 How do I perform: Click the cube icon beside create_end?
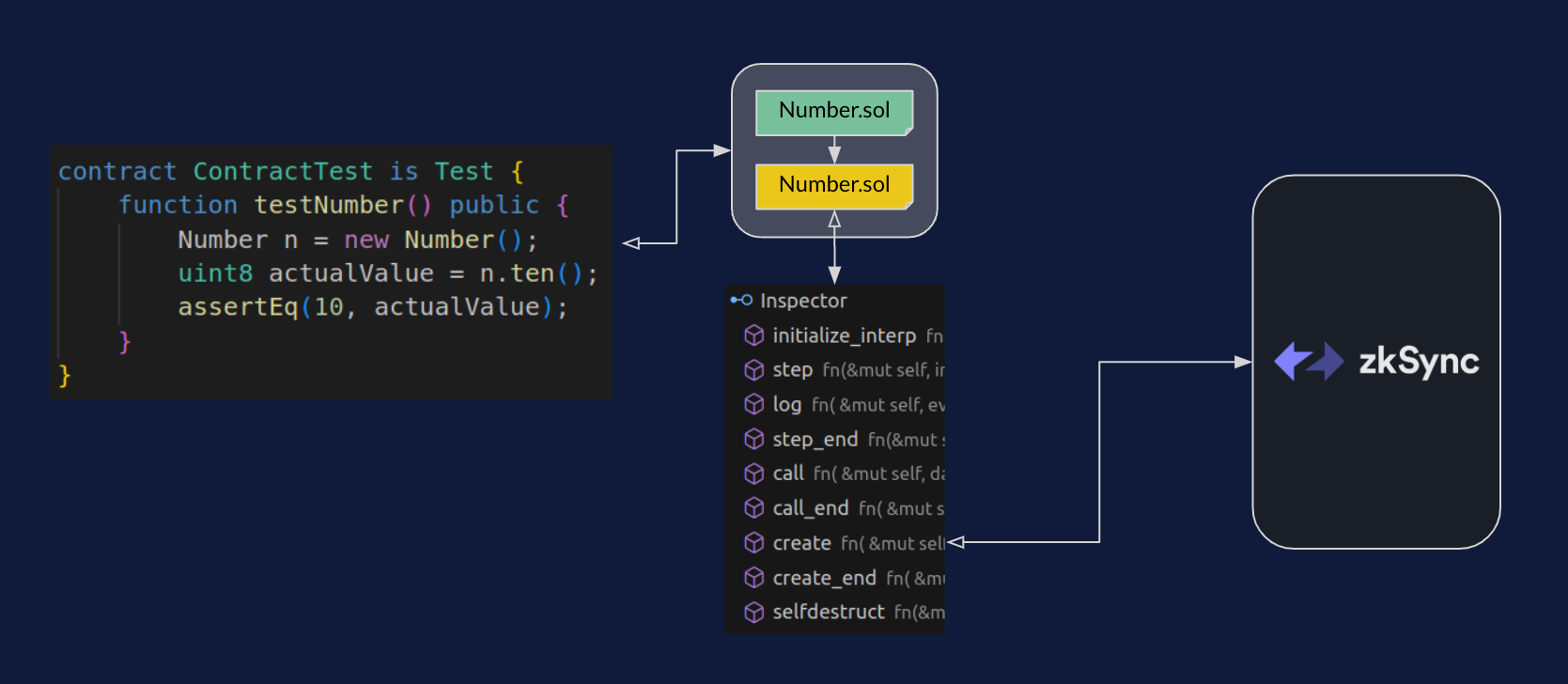753,578
